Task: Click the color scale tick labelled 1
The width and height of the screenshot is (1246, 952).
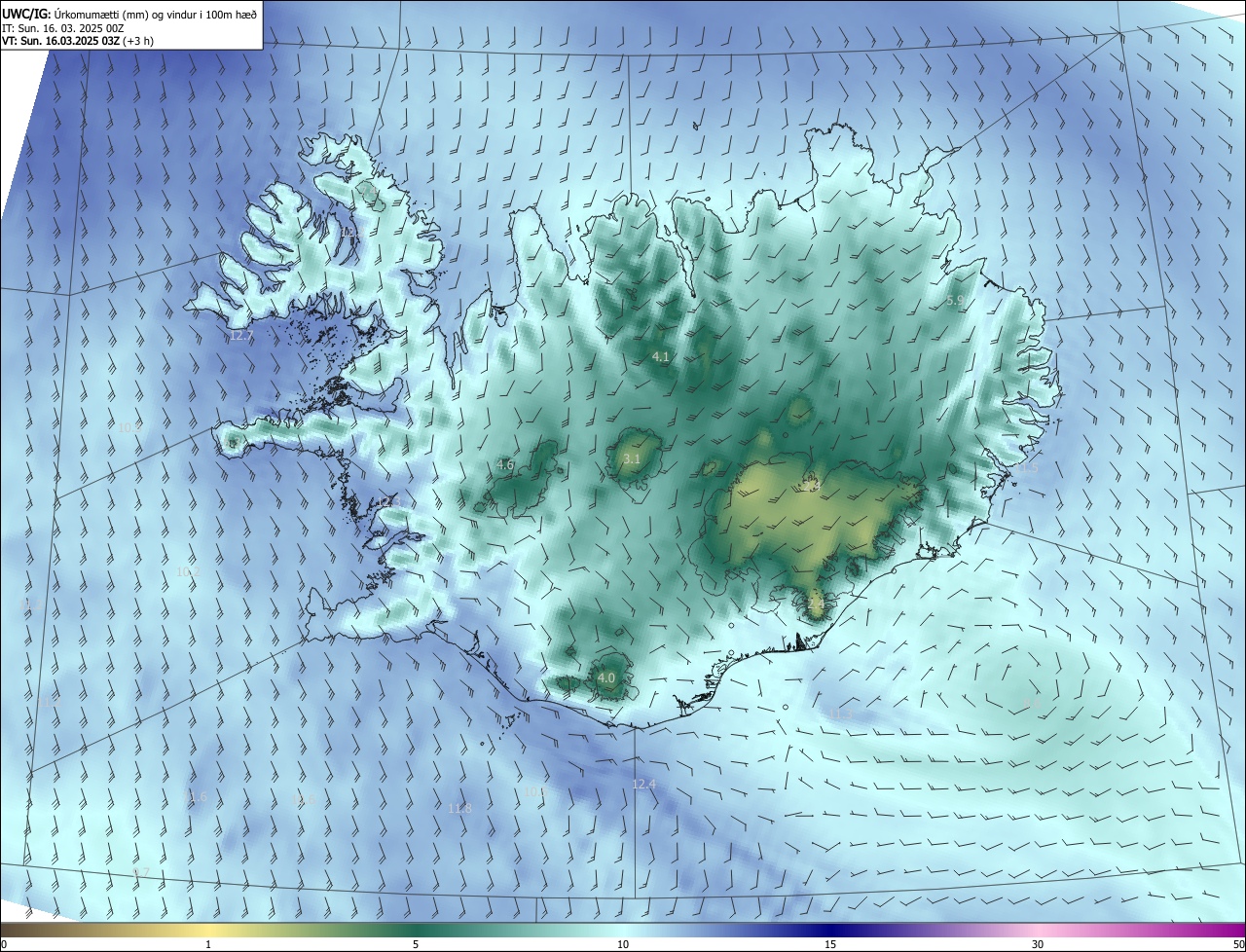Action: pyautogui.click(x=208, y=945)
